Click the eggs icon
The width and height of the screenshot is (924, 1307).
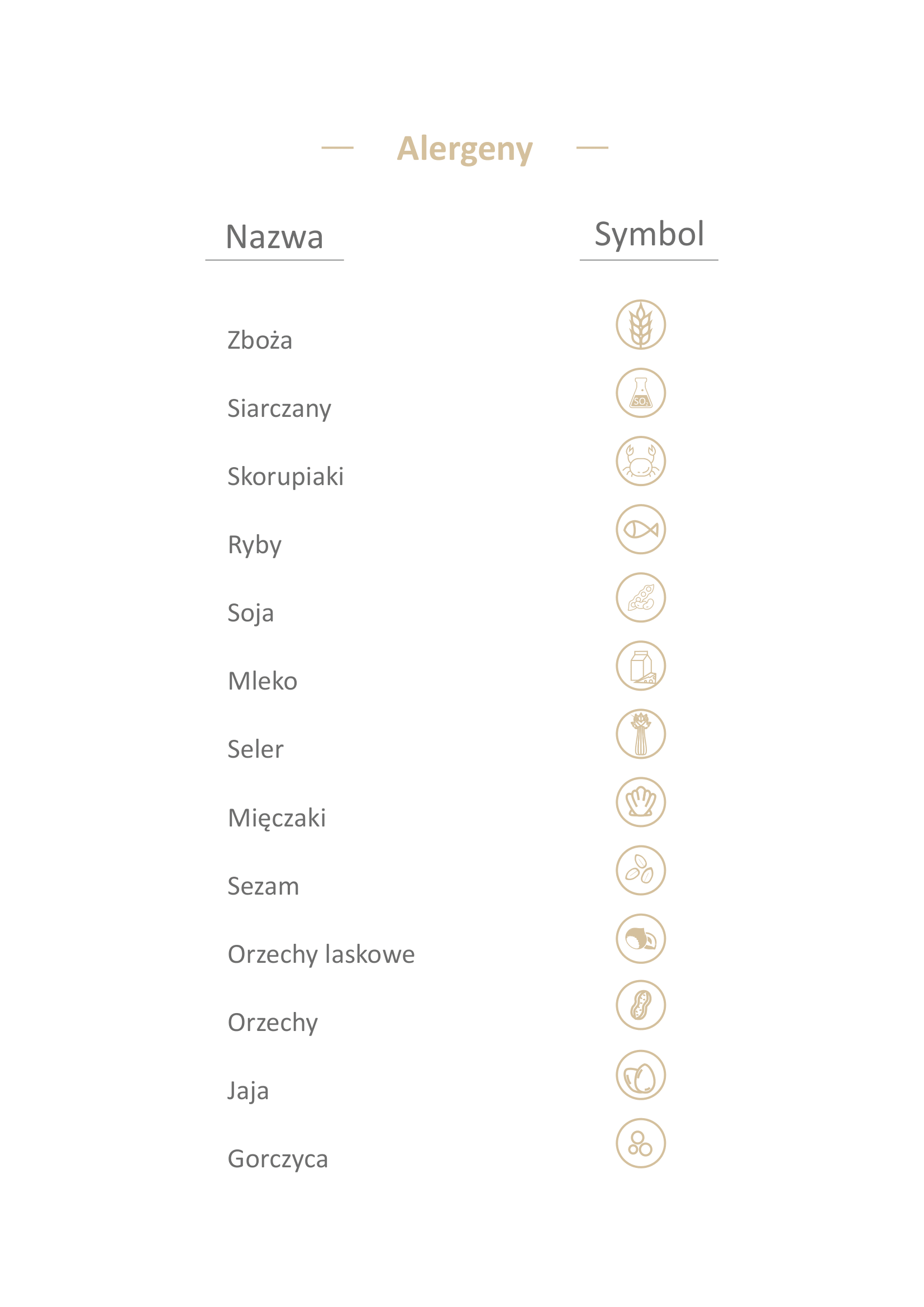641,1075
